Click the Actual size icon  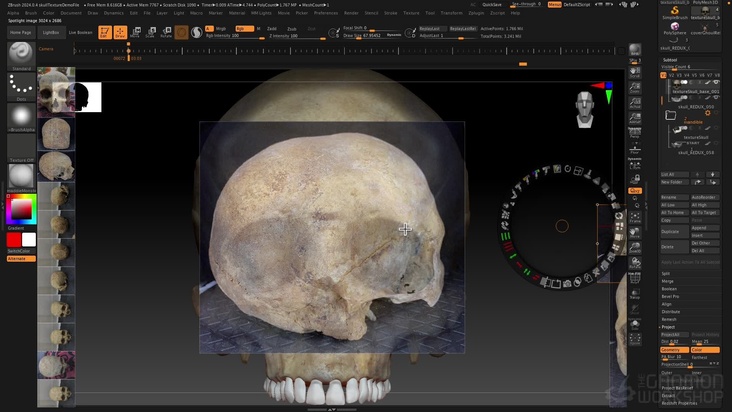click(635, 102)
